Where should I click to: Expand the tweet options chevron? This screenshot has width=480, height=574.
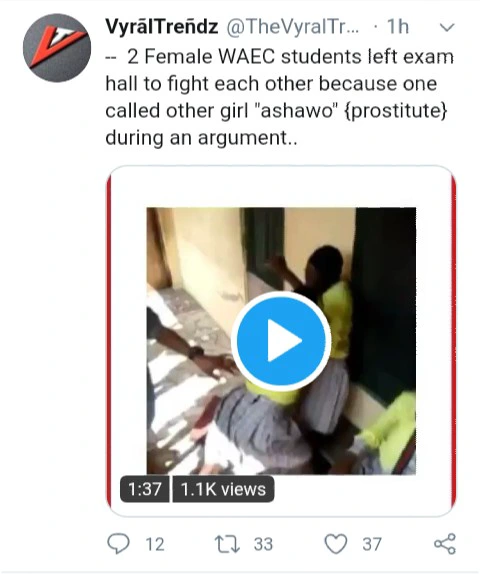[447, 27]
